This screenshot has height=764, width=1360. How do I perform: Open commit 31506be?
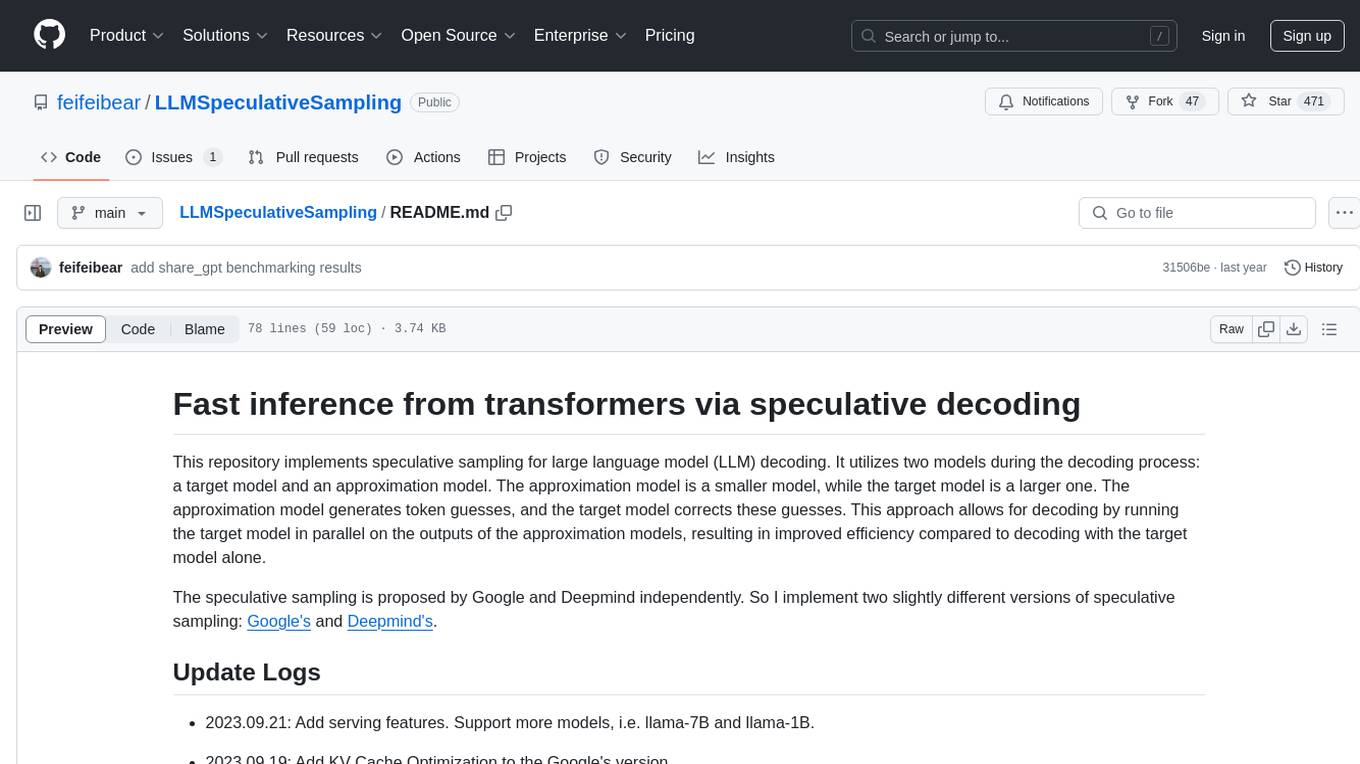(x=1186, y=267)
